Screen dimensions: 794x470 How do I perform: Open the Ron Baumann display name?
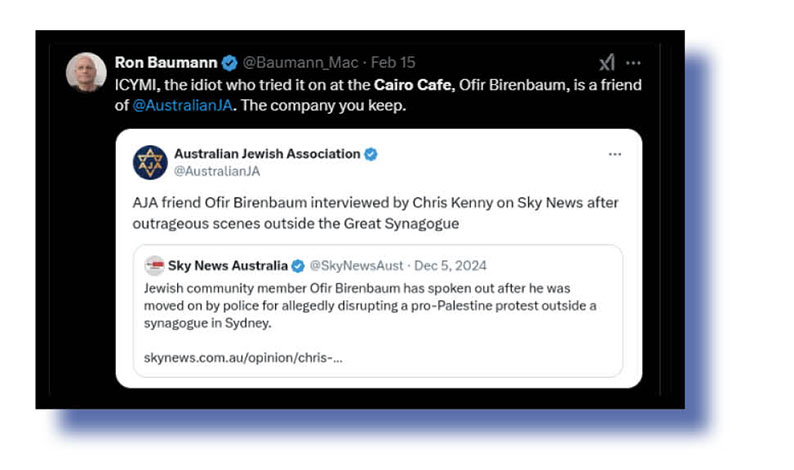coord(164,63)
